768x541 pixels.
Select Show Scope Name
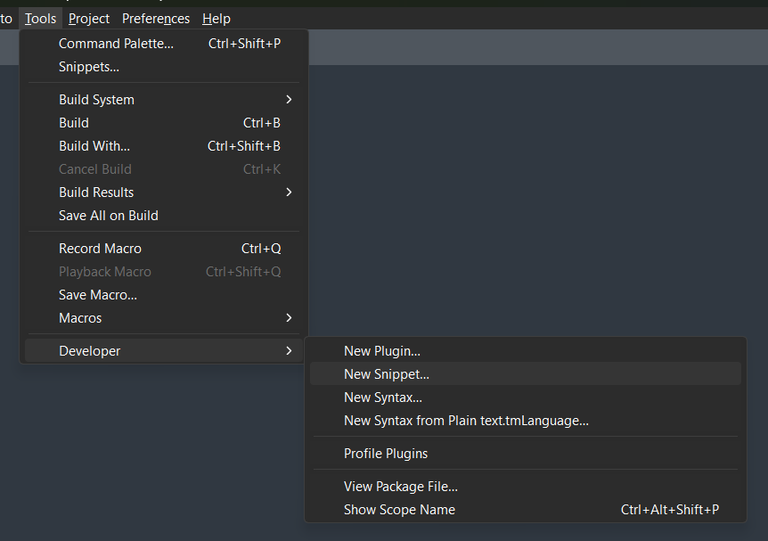coord(399,509)
